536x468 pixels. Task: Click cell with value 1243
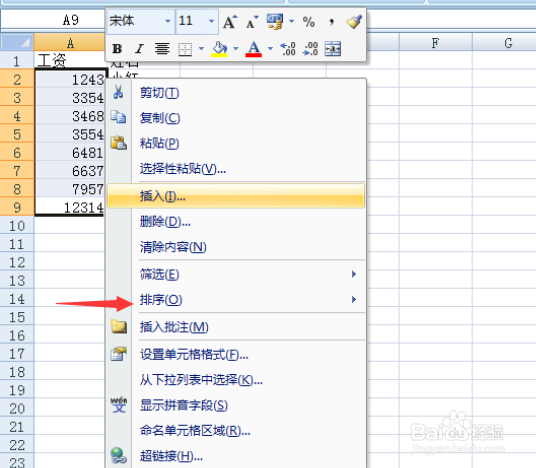(70, 79)
